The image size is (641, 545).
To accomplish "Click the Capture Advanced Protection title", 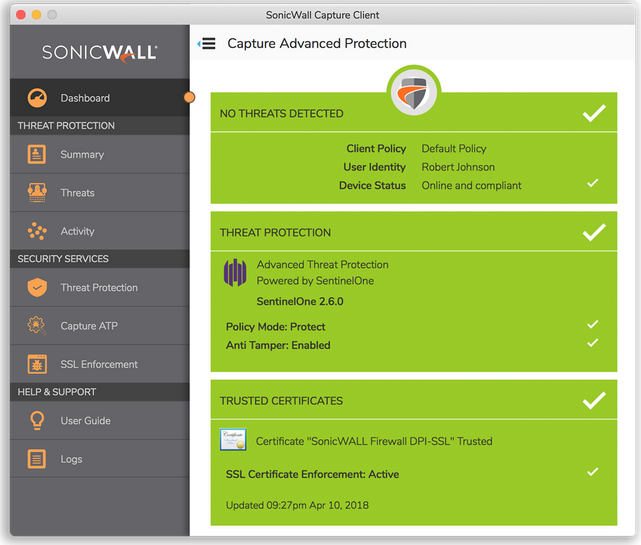I will pos(317,43).
